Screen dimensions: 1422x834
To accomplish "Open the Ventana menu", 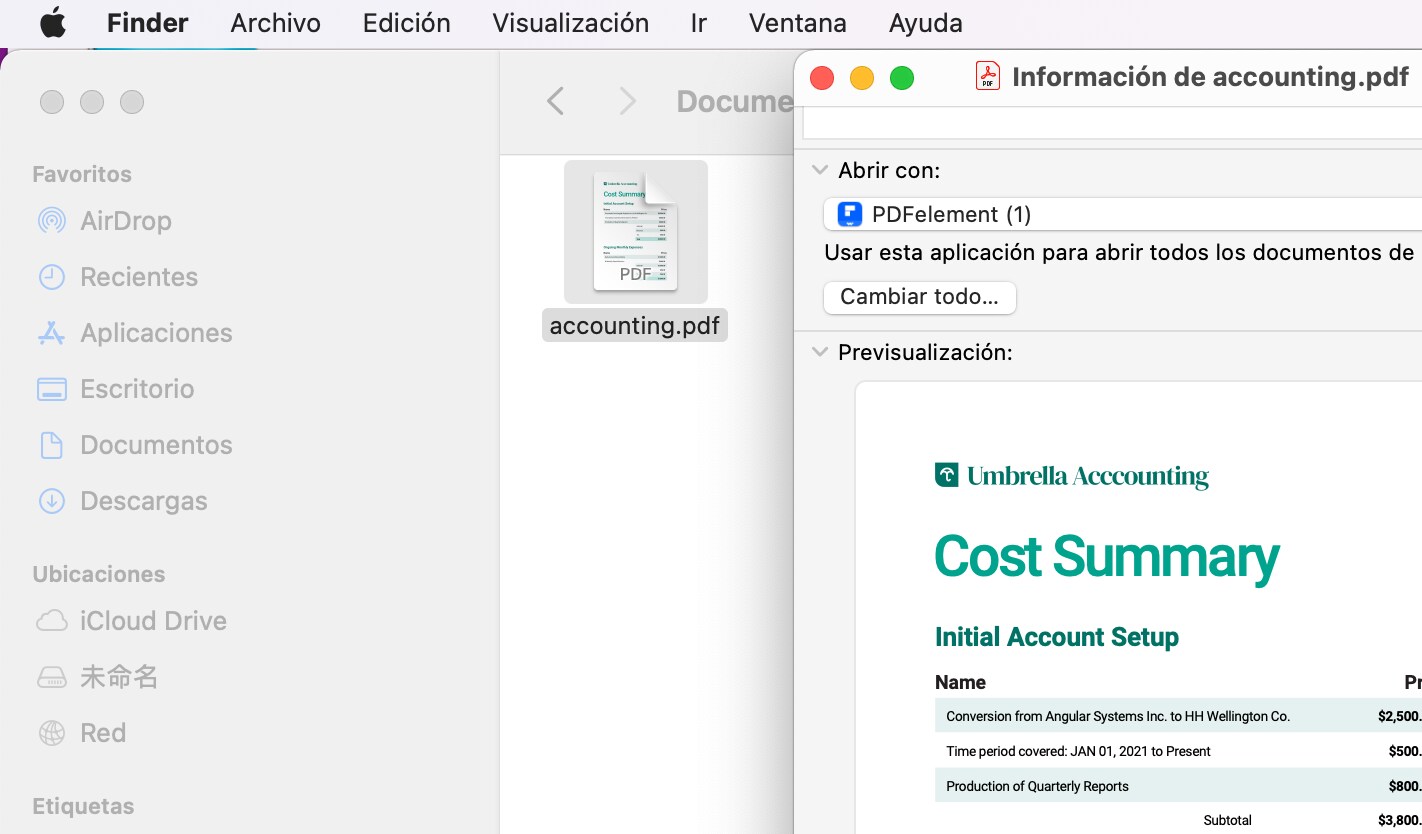I will coord(797,23).
